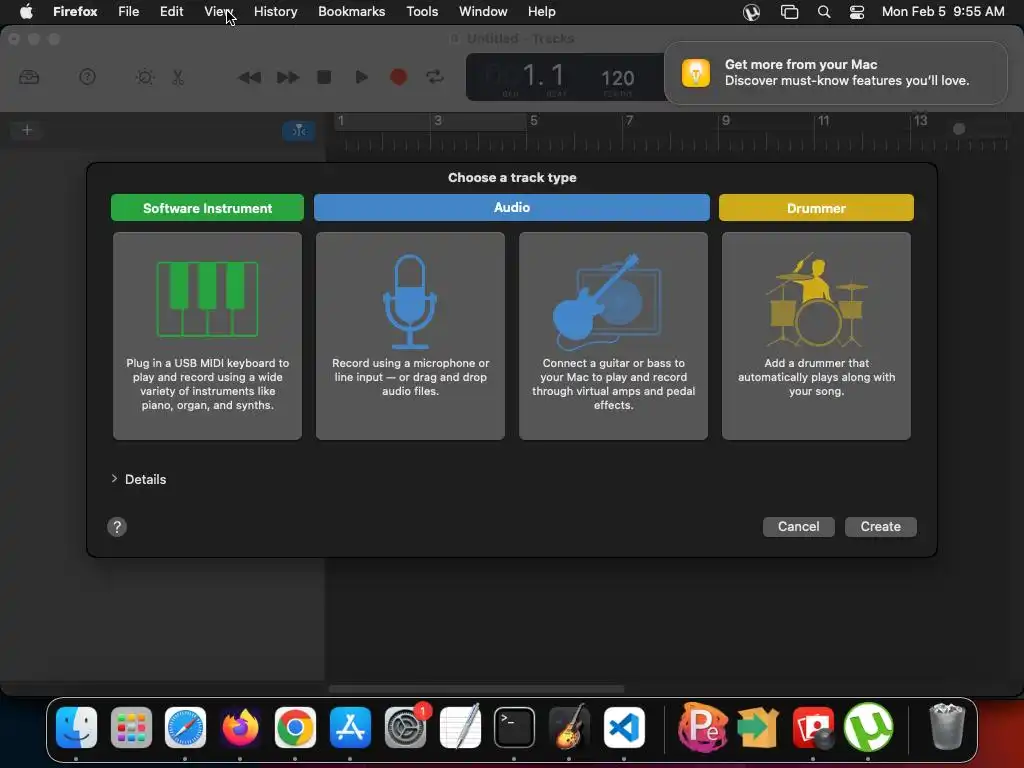Open Spotlight search in menu bar

[824, 12]
